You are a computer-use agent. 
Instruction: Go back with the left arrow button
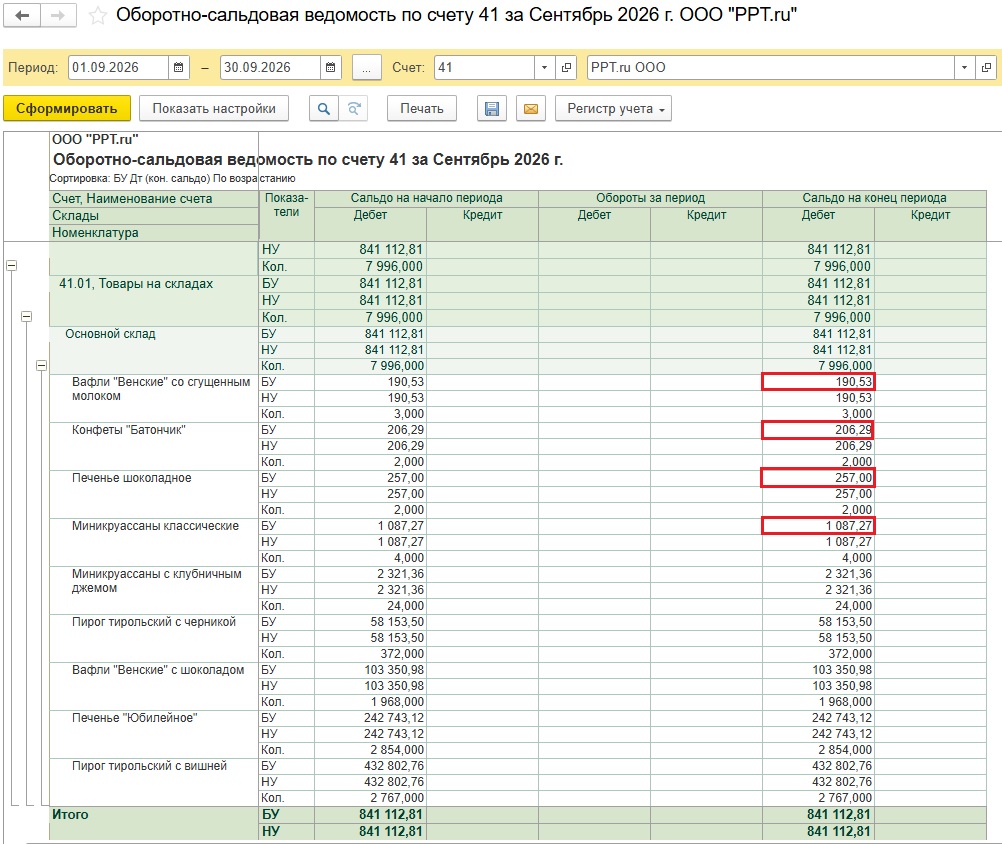22,15
